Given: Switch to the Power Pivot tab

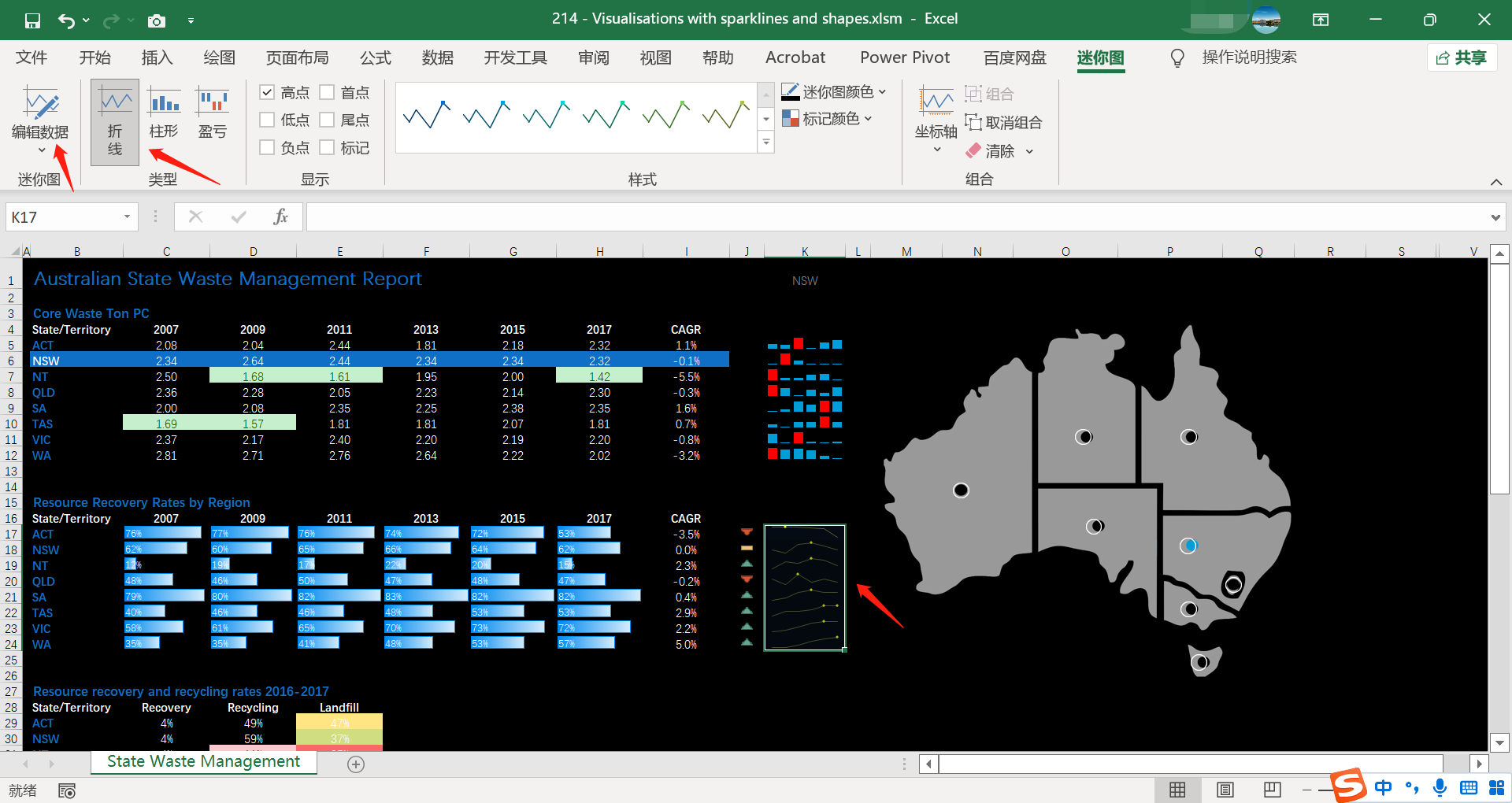Looking at the screenshot, I should click(905, 57).
